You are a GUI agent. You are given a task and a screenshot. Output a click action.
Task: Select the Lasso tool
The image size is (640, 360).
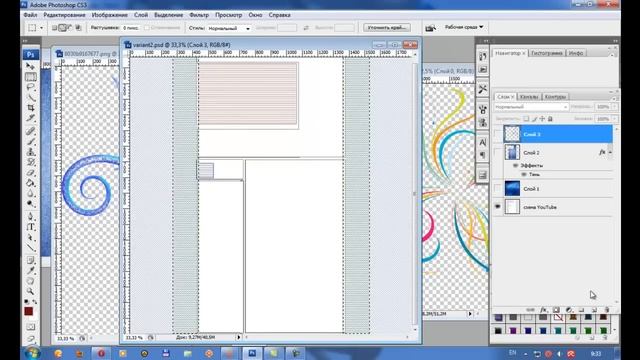click(x=31, y=87)
